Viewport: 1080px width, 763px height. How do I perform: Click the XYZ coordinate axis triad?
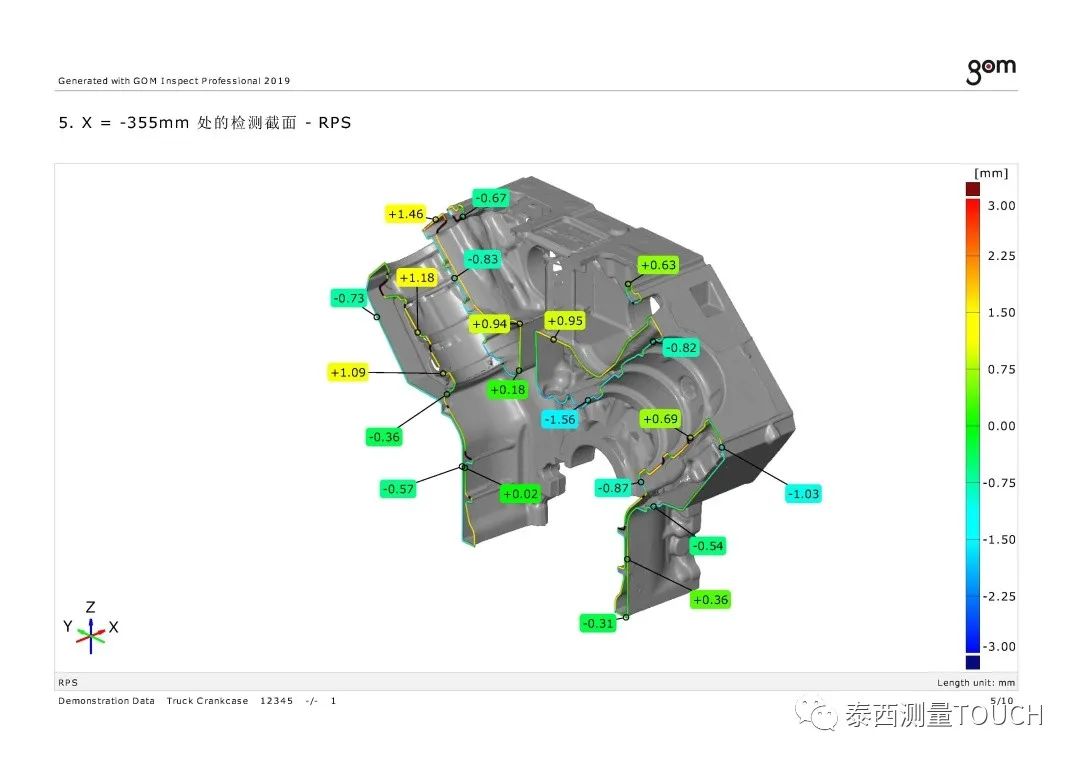pyautogui.click(x=91, y=627)
